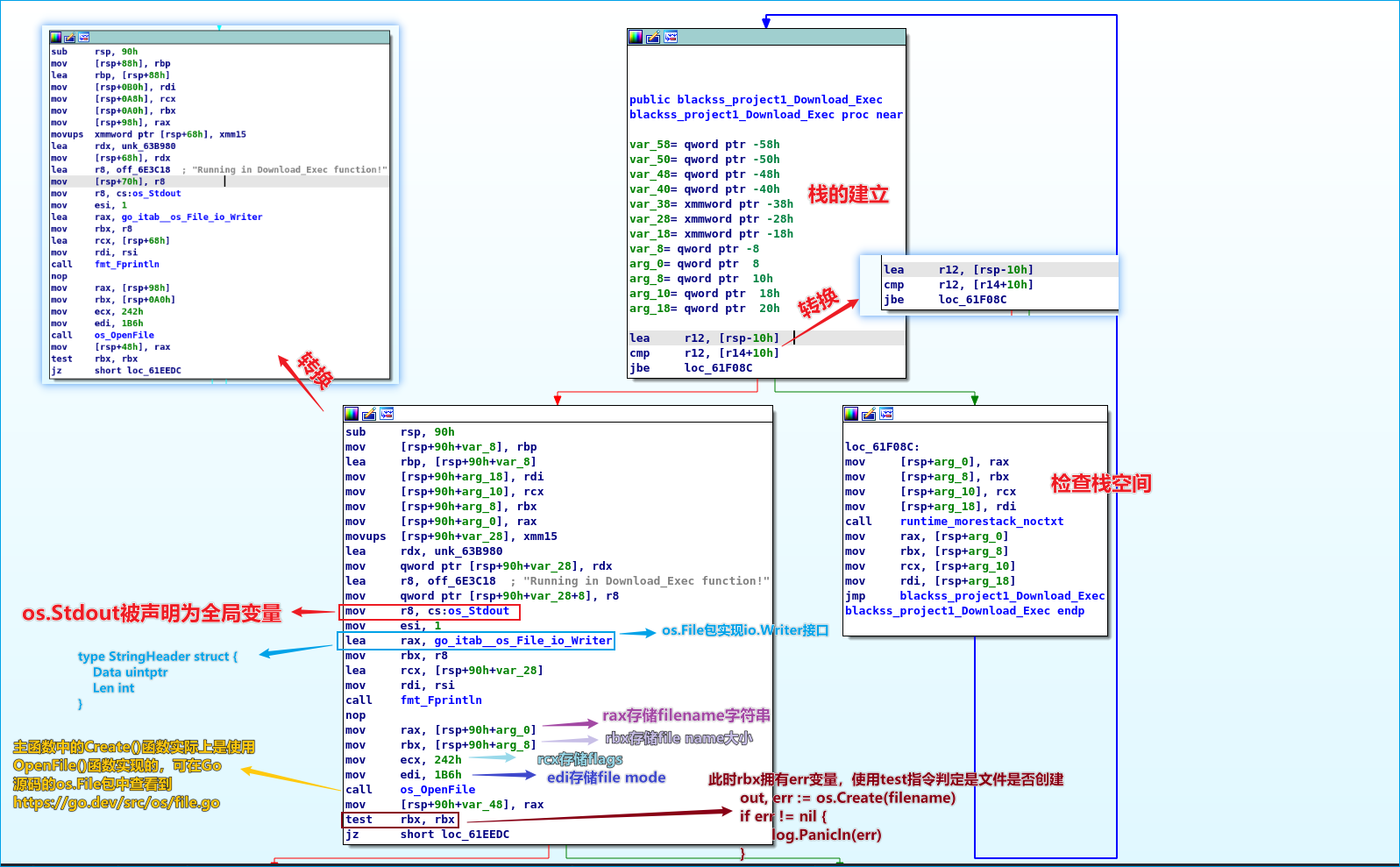
Task: Click the pencil icon on the node with red-boxed os_Stdout
Action: [369, 414]
